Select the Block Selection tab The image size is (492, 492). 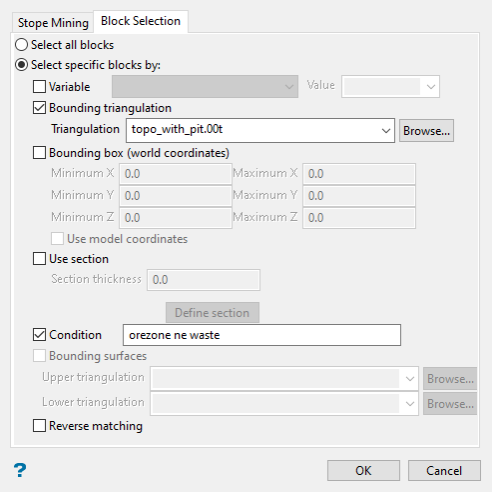click(141, 21)
